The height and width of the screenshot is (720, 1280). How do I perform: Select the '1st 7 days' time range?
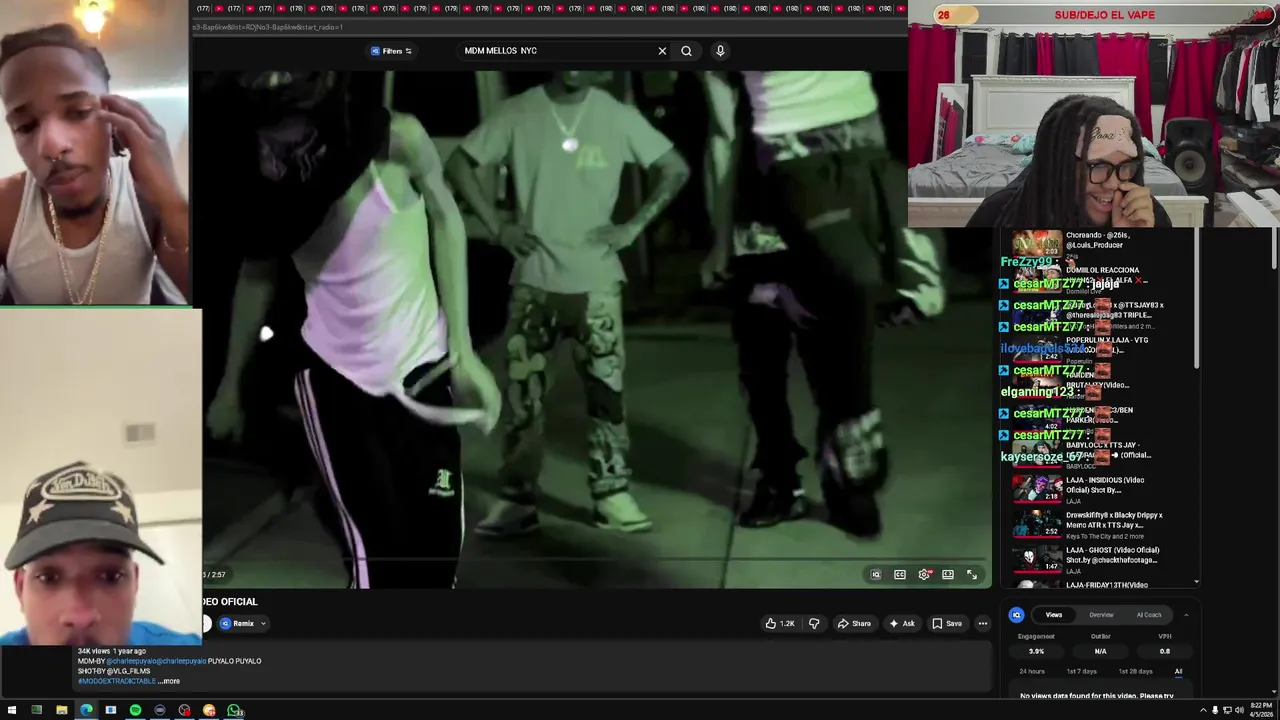pos(1081,672)
